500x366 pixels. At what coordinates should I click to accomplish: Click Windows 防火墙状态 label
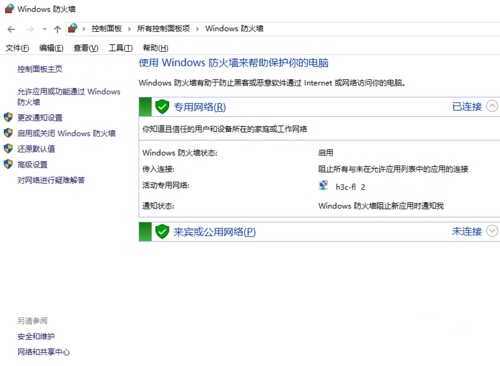180,153
